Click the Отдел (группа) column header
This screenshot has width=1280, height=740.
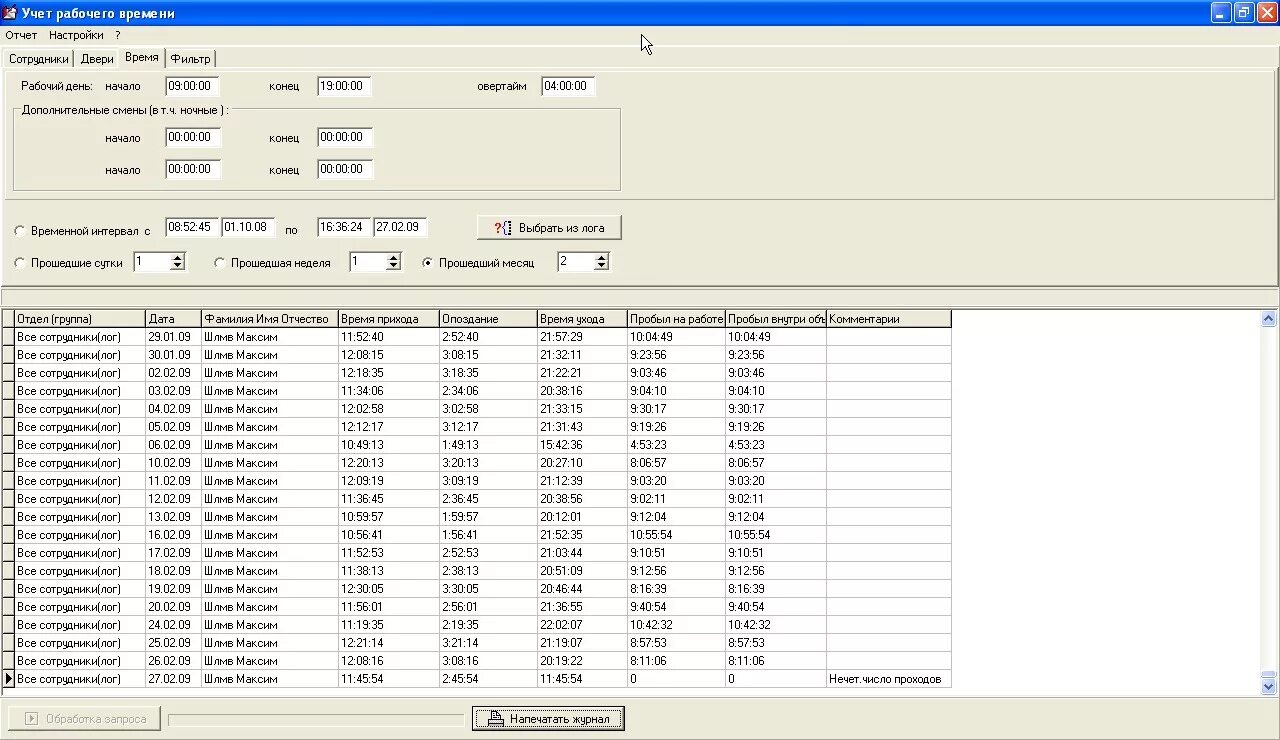click(80, 319)
